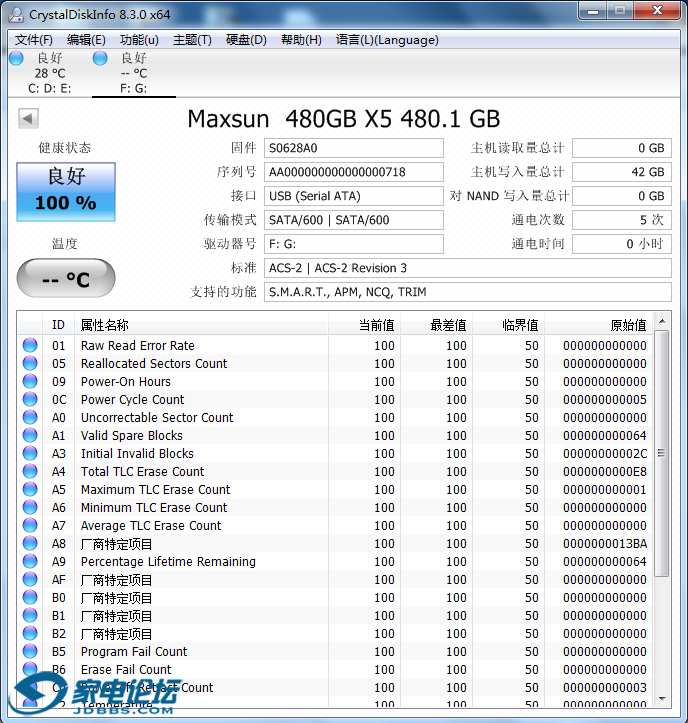This screenshot has height=723, width=688.
Task: Click status orb for attribute B2
Action: 30,633
